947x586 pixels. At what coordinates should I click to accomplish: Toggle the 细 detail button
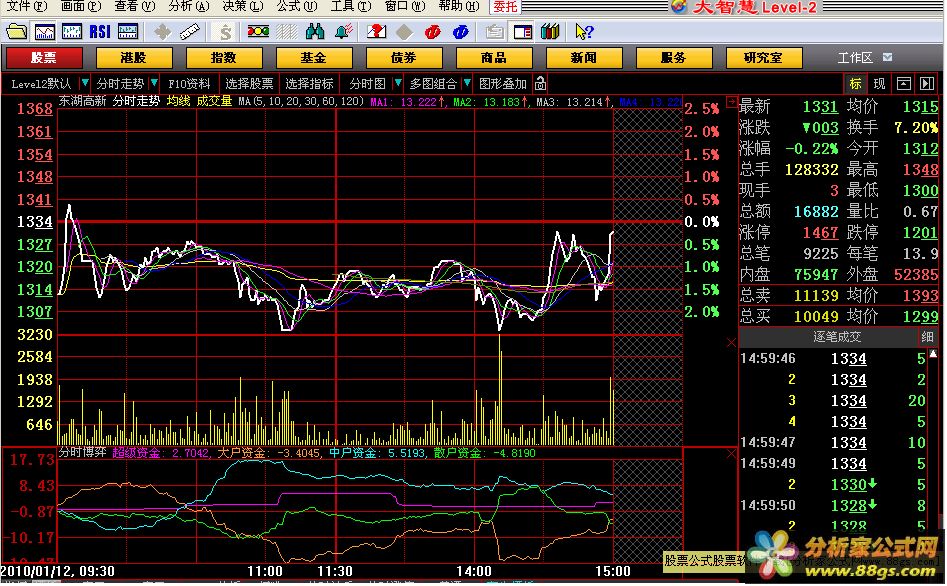pyautogui.click(x=928, y=336)
